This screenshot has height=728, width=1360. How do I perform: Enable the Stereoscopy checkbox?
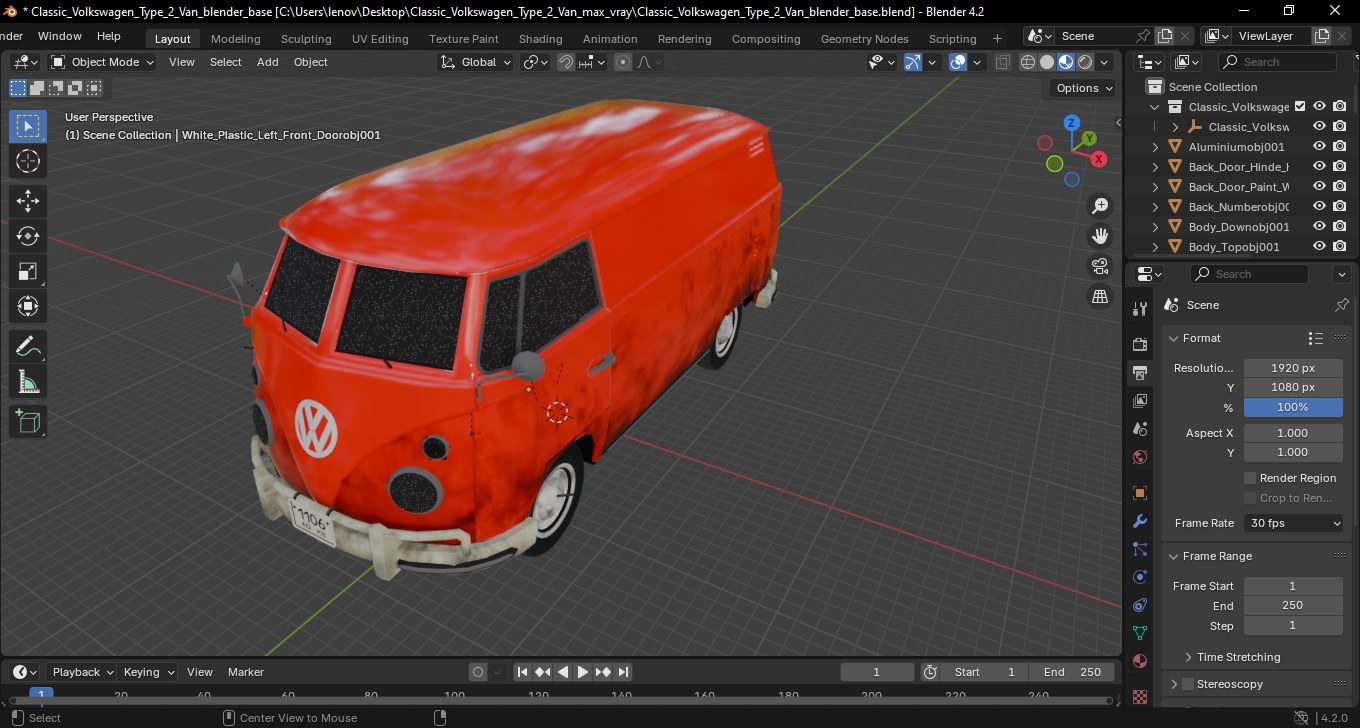1188,684
